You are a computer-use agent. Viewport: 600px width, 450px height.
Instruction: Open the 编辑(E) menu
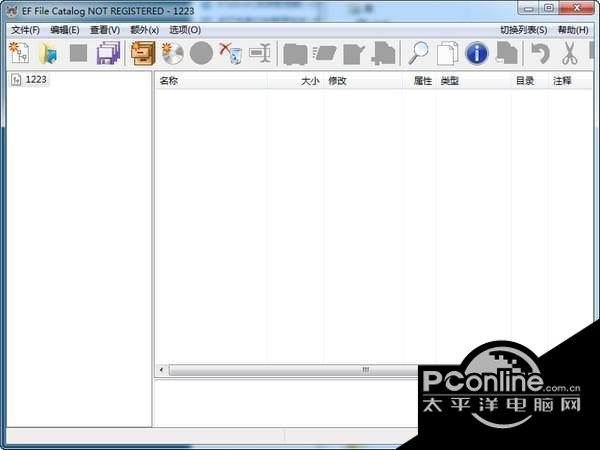[x=65, y=30]
